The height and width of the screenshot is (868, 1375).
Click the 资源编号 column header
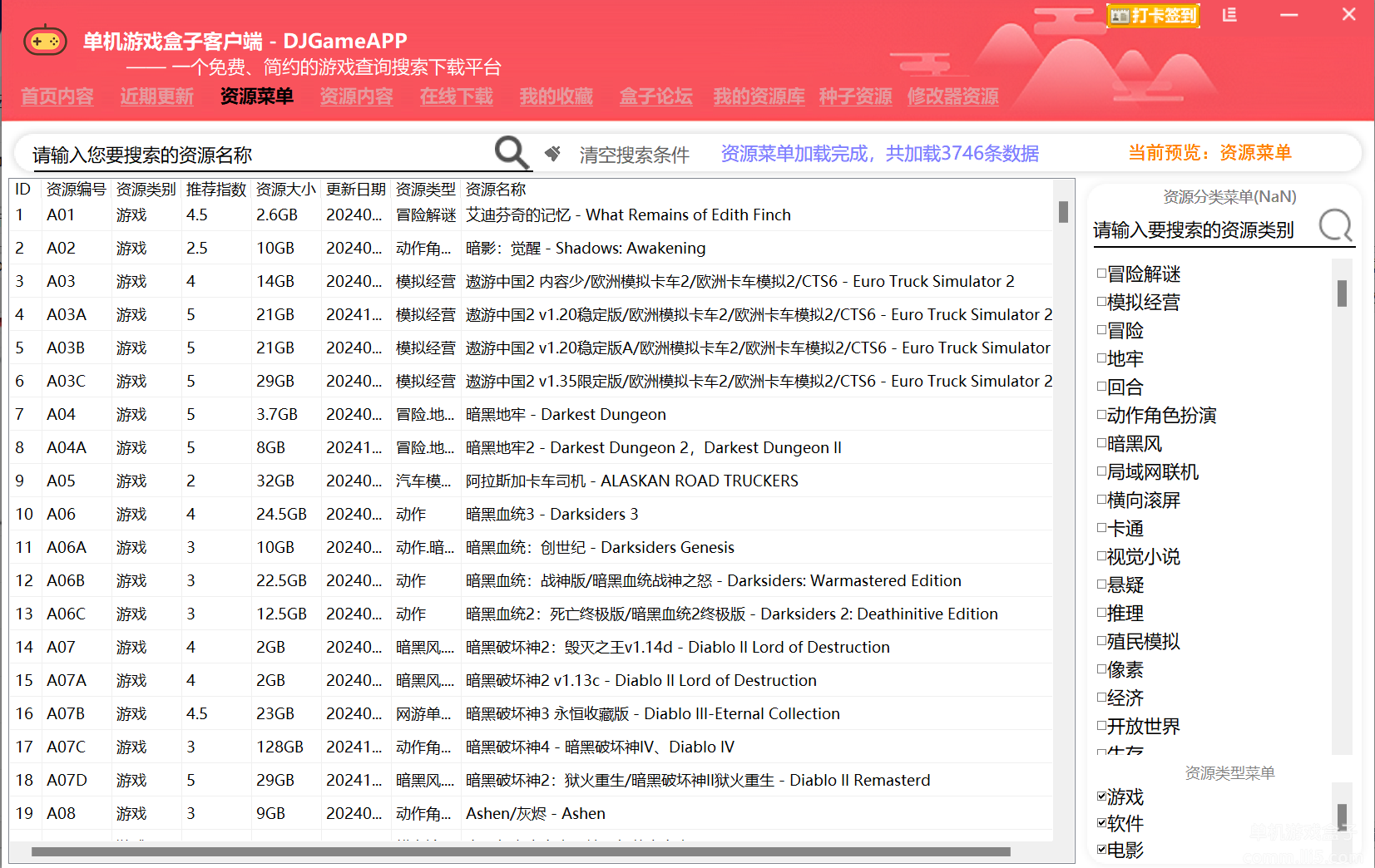click(77, 190)
